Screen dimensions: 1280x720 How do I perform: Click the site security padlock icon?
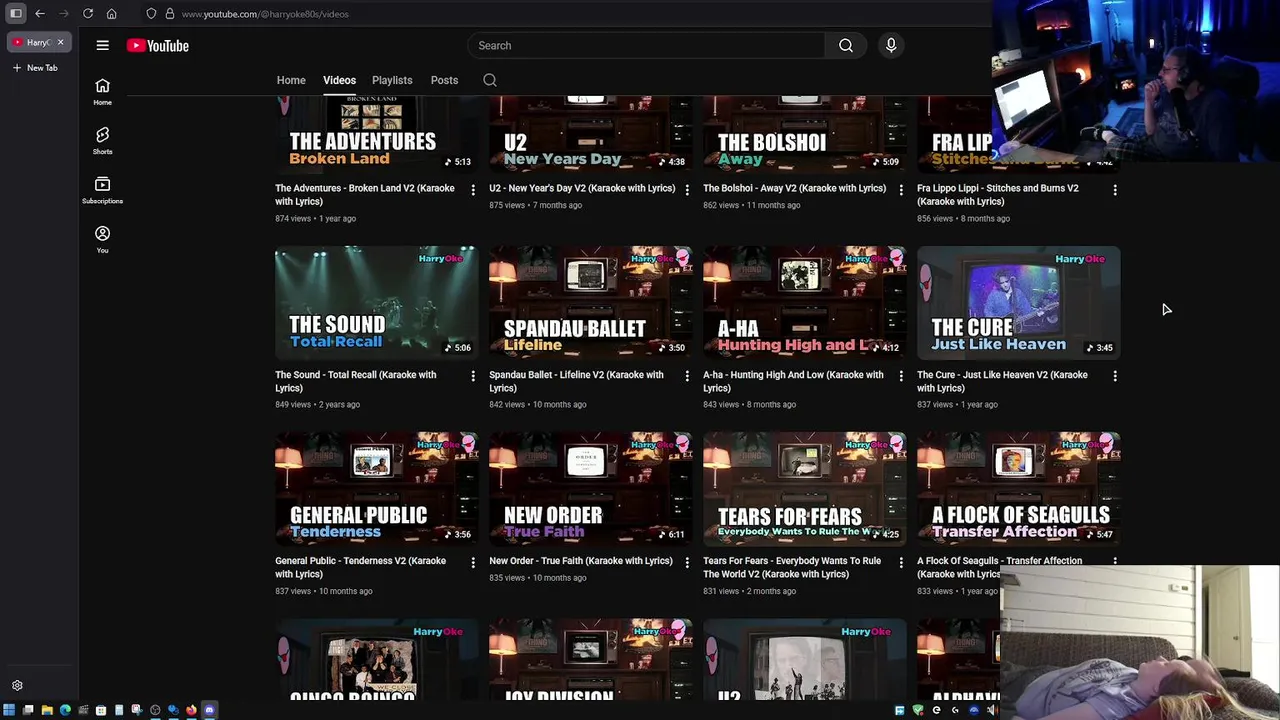[x=169, y=14]
